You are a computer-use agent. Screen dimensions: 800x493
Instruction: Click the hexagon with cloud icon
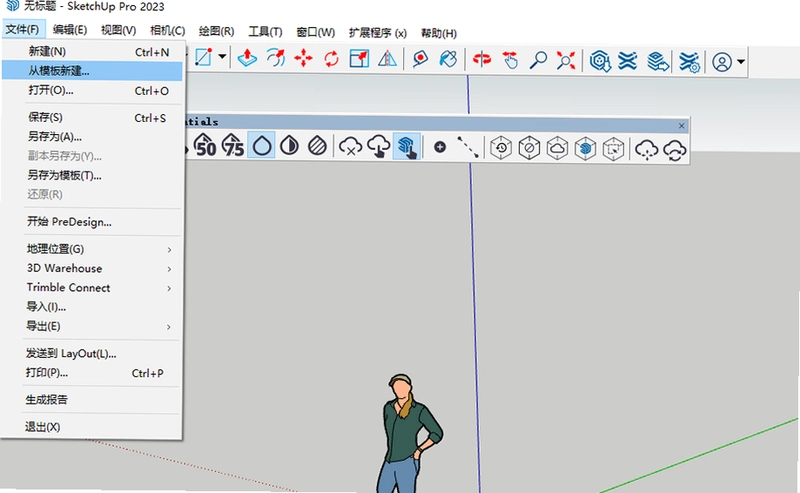(x=557, y=149)
